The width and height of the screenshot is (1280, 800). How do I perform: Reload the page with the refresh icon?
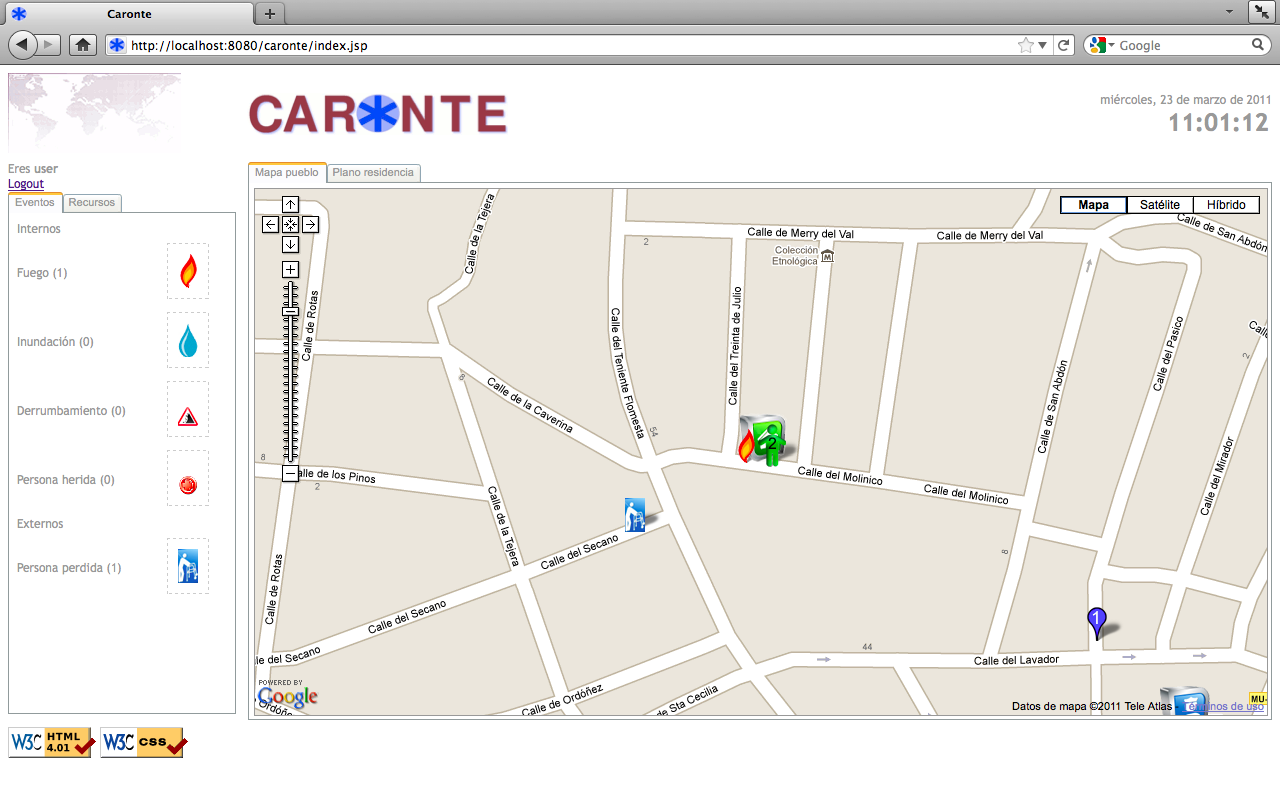click(1064, 45)
